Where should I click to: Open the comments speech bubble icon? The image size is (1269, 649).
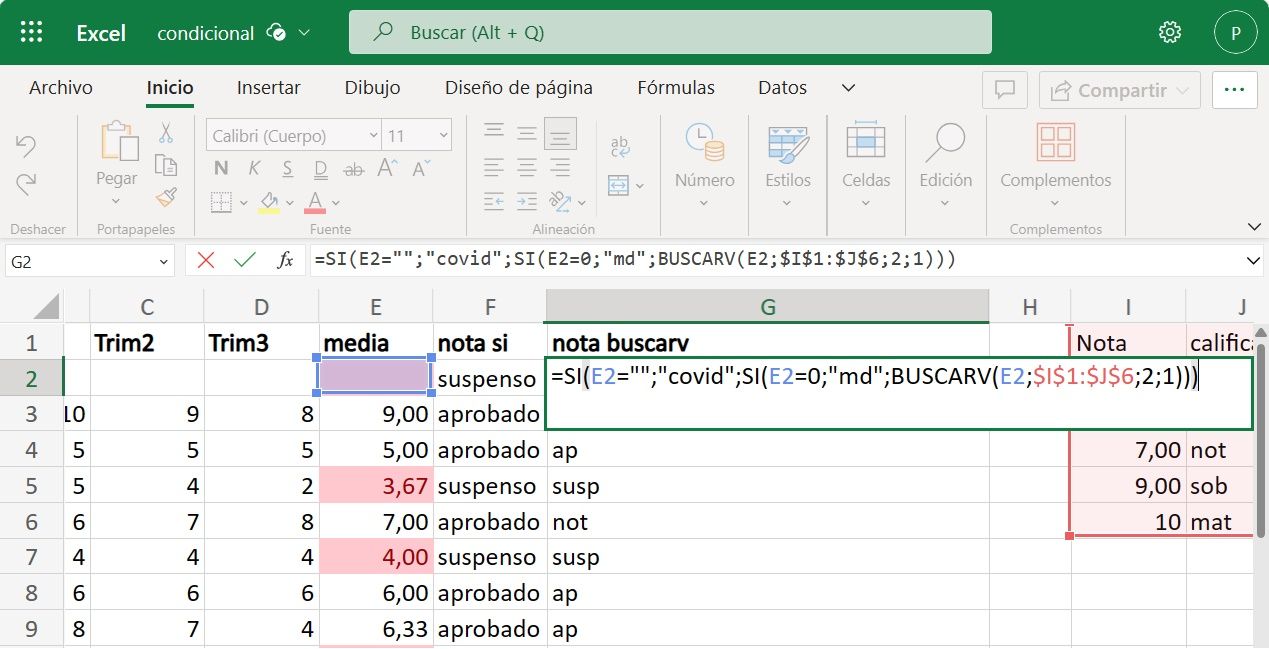tap(1004, 90)
